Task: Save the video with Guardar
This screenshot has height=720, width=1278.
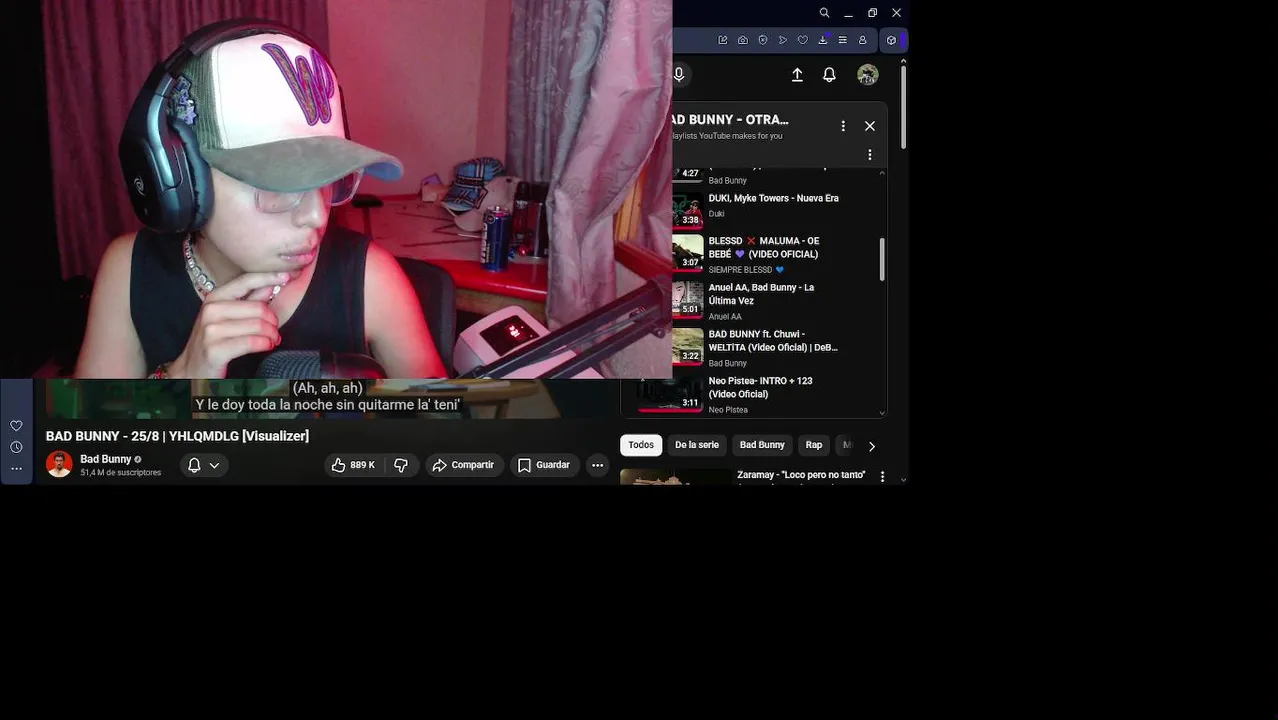Action: [544, 465]
